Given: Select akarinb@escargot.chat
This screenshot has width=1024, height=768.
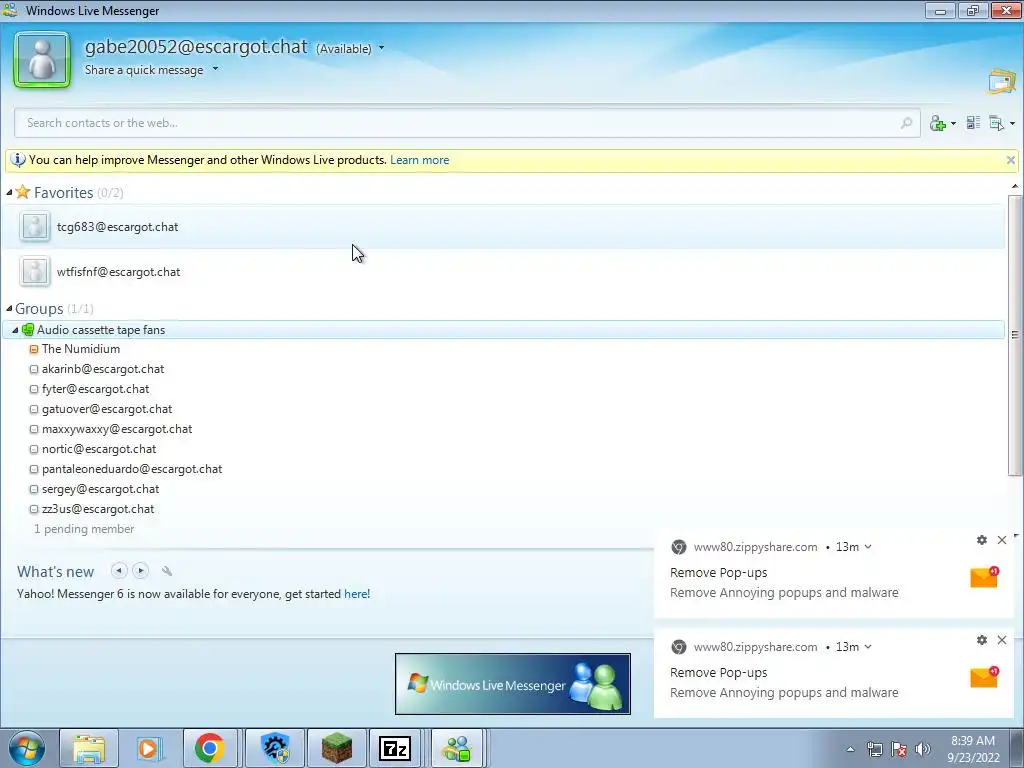Looking at the screenshot, I should 103,369.
